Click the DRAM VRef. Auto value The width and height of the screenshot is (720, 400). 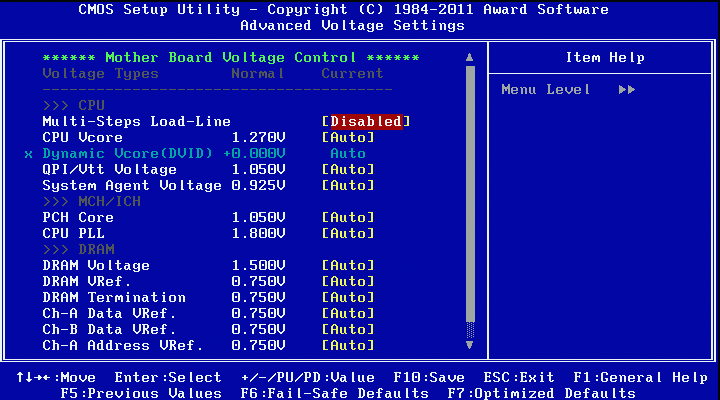pos(348,282)
